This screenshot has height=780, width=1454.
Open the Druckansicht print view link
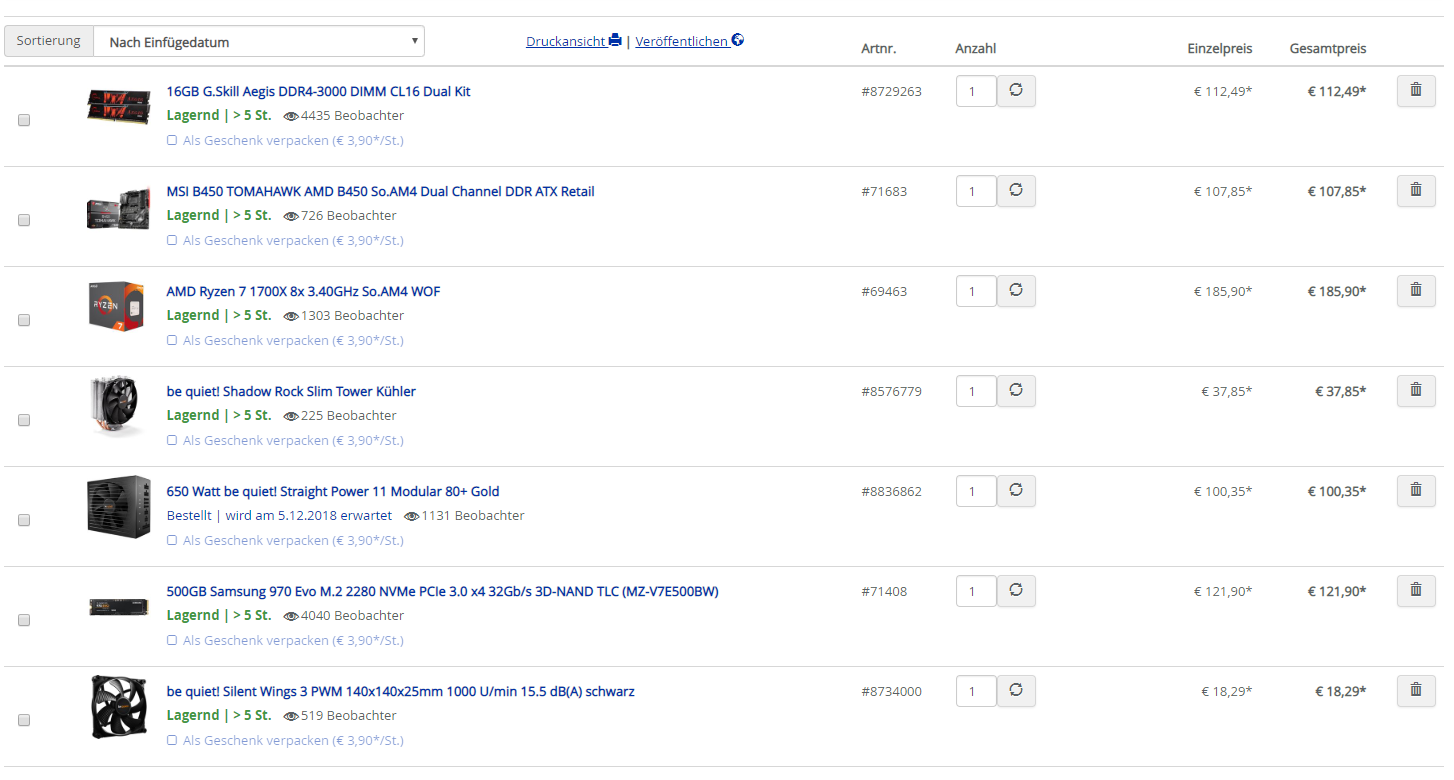click(566, 42)
